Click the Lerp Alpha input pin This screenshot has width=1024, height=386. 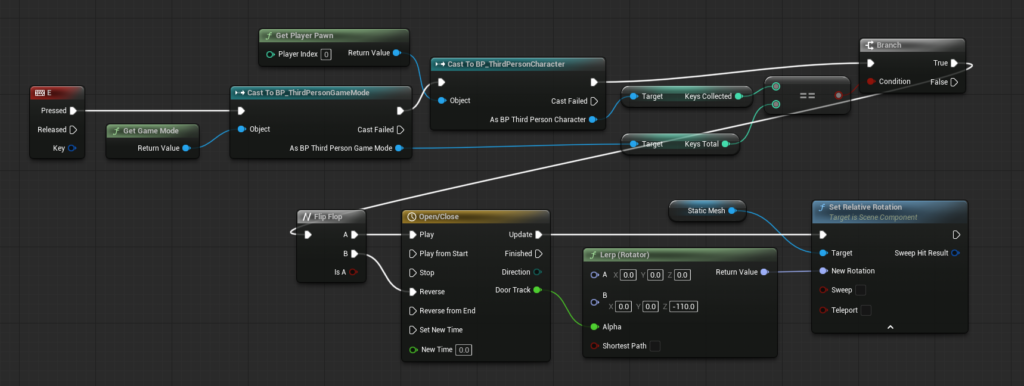pyautogui.click(x=594, y=327)
